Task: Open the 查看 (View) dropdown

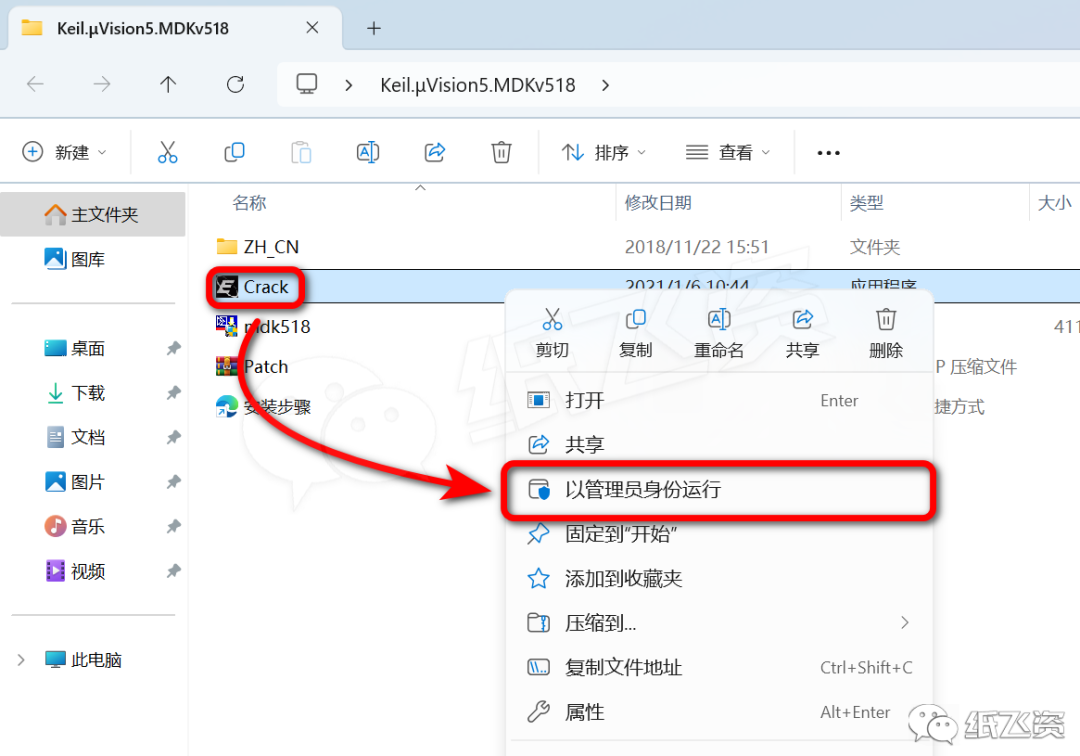Action: click(x=727, y=152)
